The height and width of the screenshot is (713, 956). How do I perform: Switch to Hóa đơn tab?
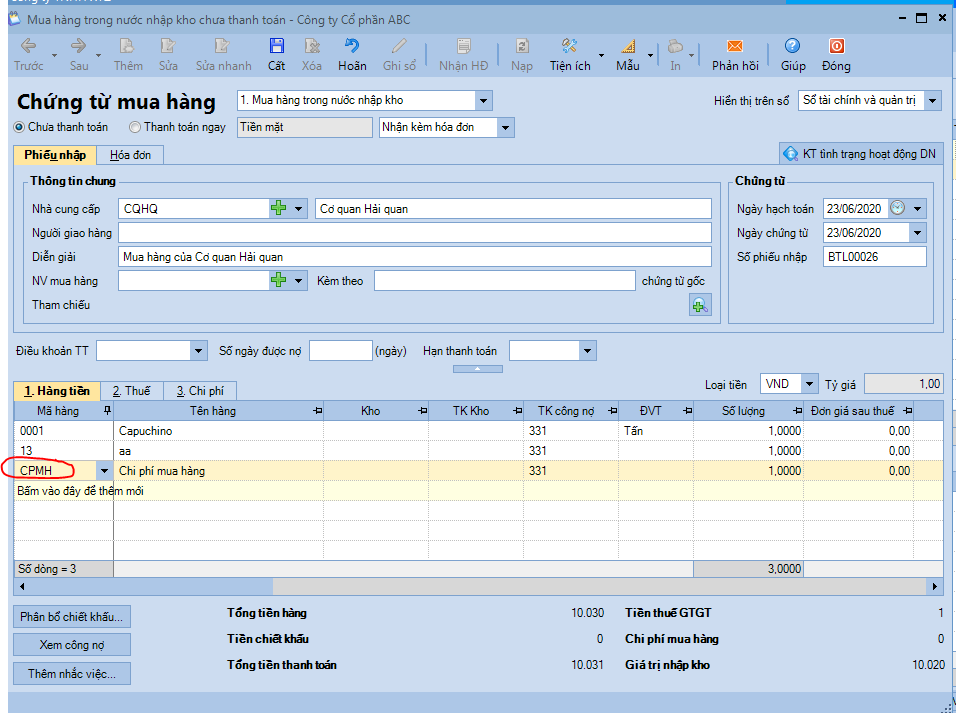tap(130, 155)
